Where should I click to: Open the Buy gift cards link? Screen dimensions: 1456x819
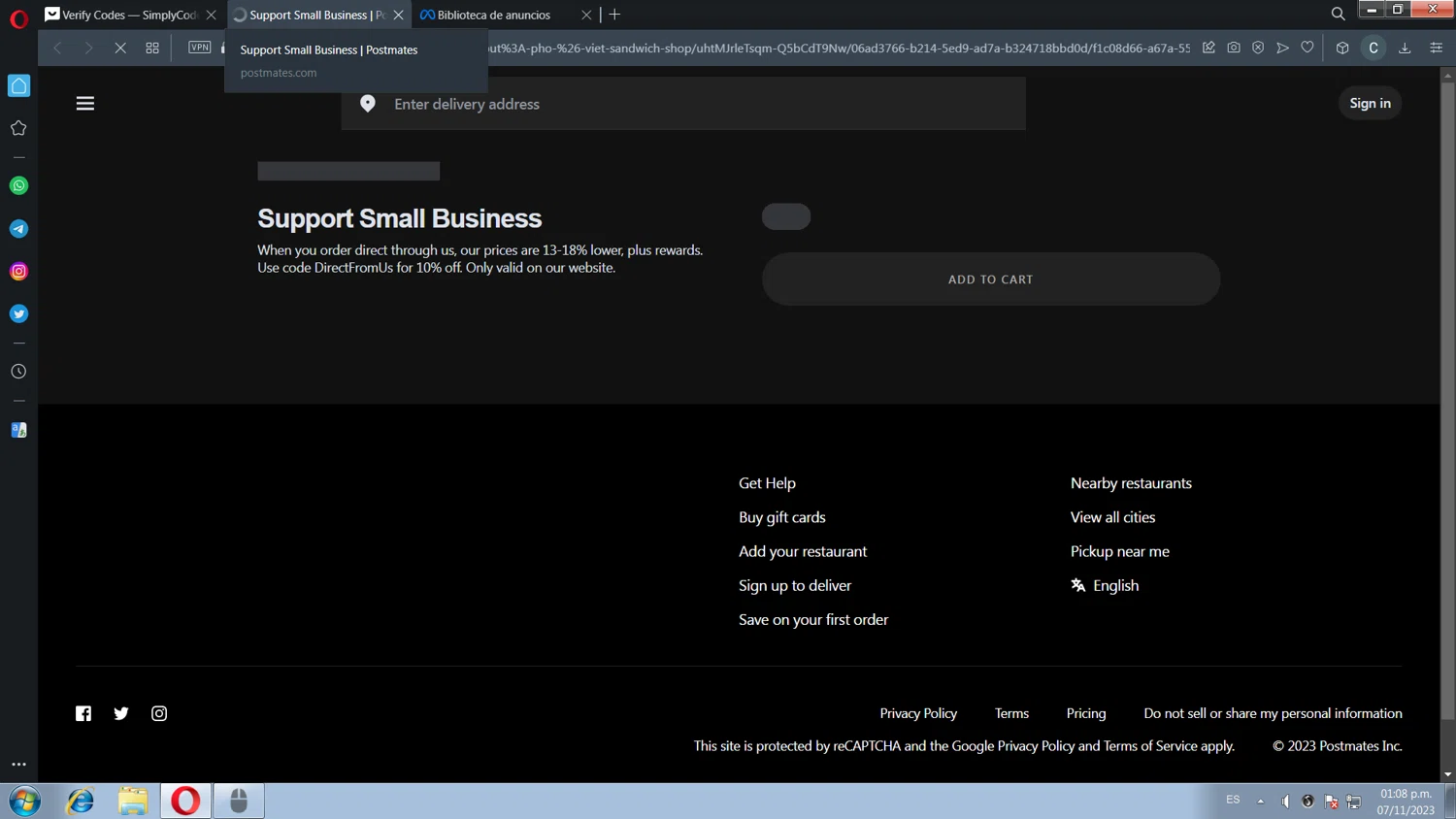pos(782,517)
